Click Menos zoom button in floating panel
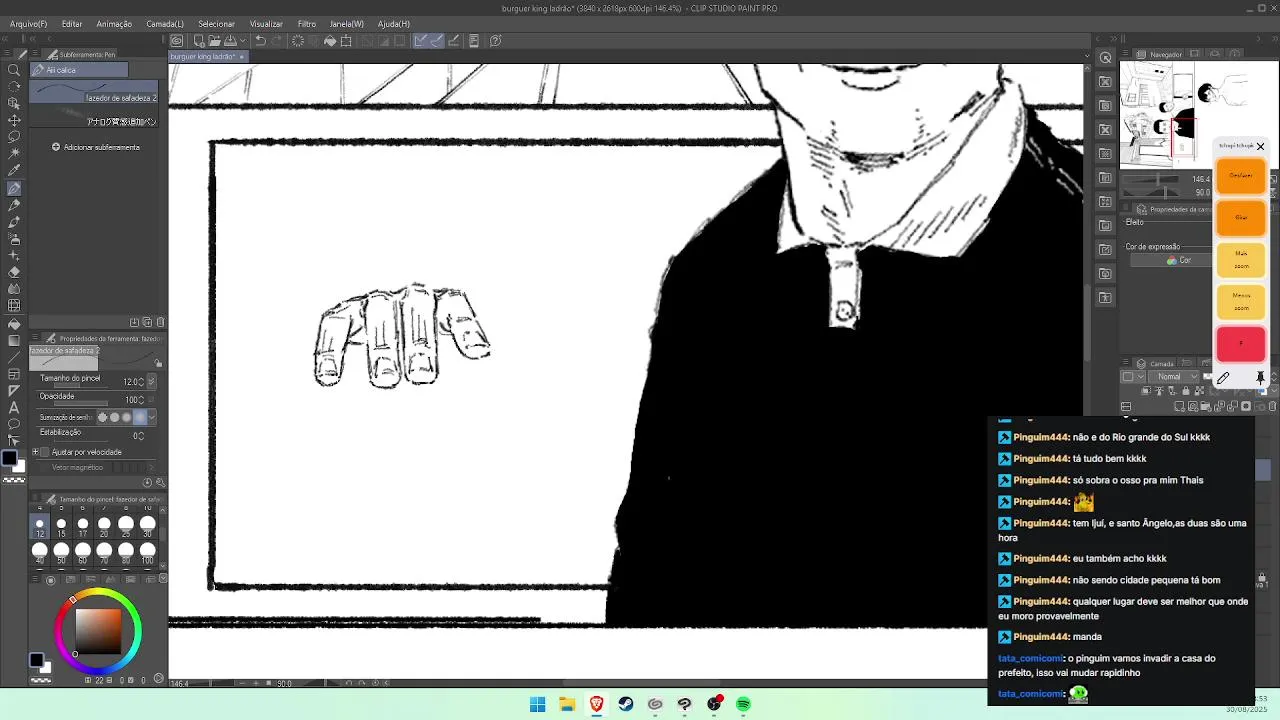This screenshot has width=1280, height=720. 1241,301
